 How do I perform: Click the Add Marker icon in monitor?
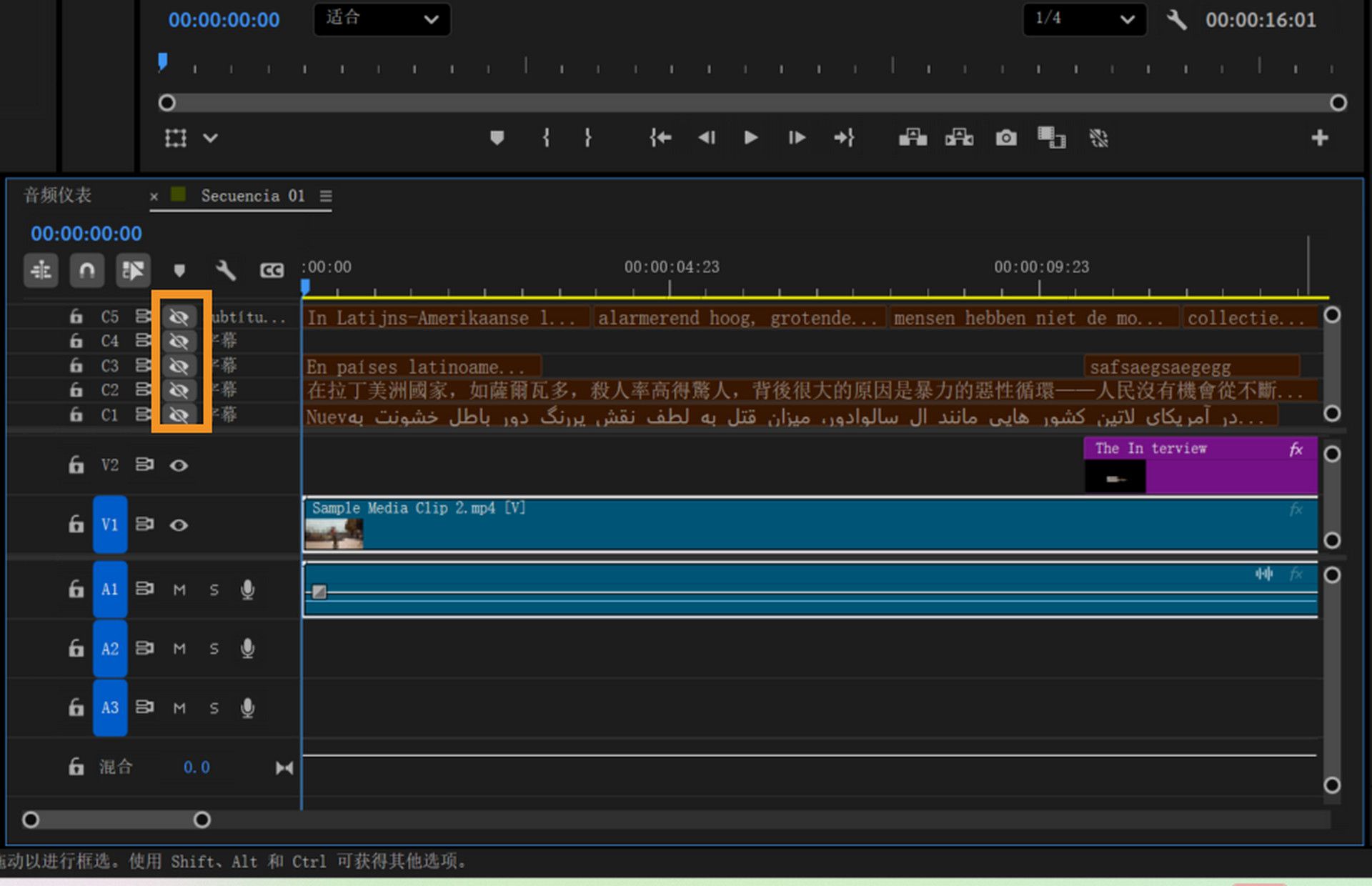pyautogui.click(x=497, y=137)
